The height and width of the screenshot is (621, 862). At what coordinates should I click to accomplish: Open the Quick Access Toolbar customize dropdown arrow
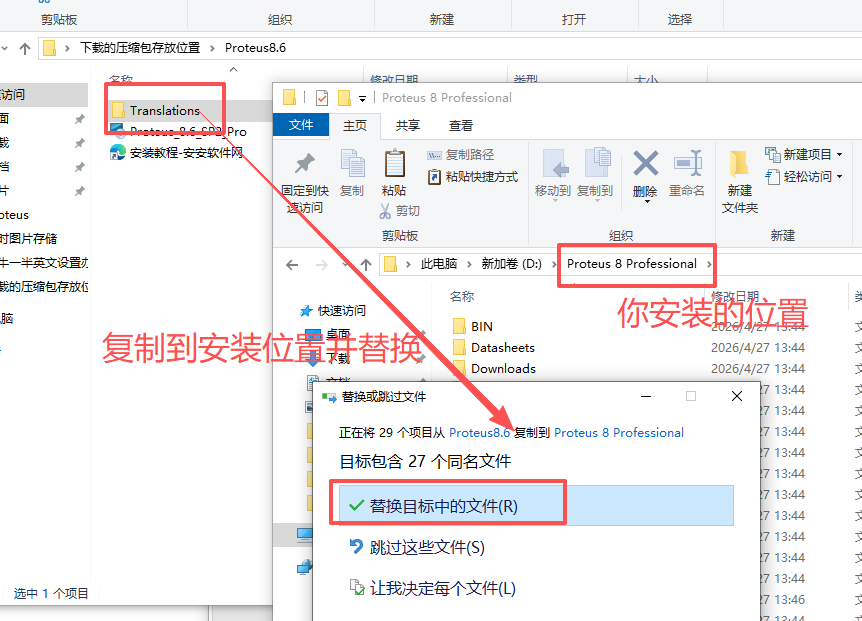tap(362, 99)
